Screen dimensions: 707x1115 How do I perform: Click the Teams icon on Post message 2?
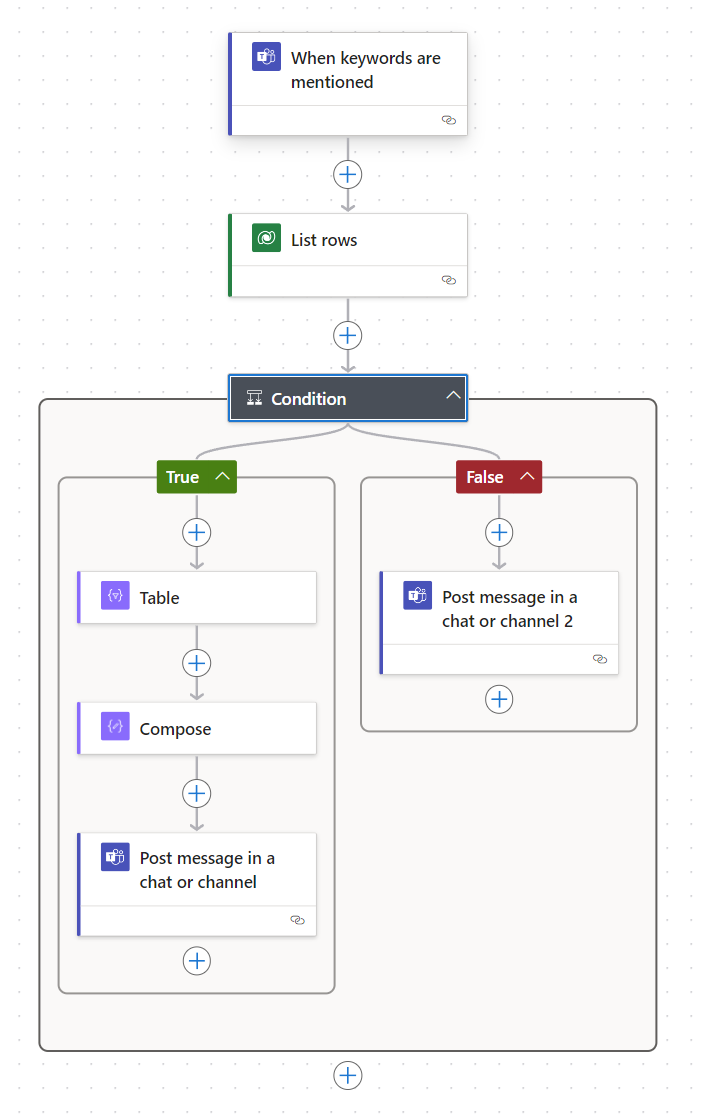tap(416, 596)
